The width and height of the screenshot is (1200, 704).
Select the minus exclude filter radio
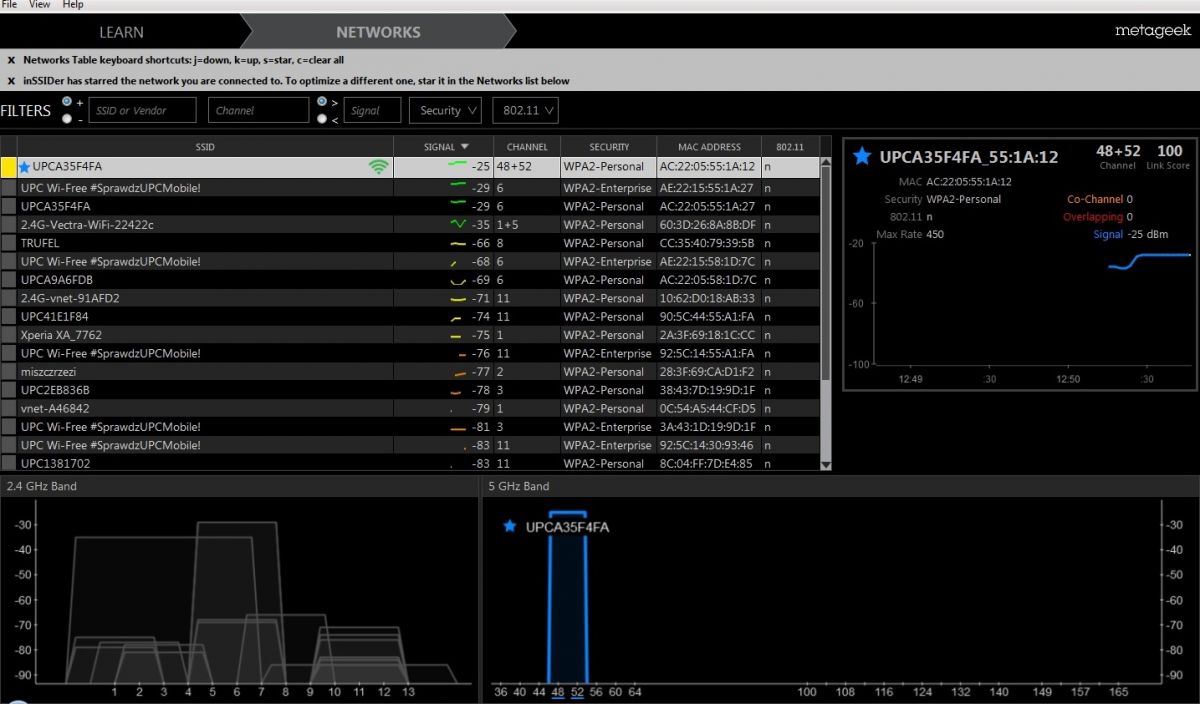tap(67, 119)
